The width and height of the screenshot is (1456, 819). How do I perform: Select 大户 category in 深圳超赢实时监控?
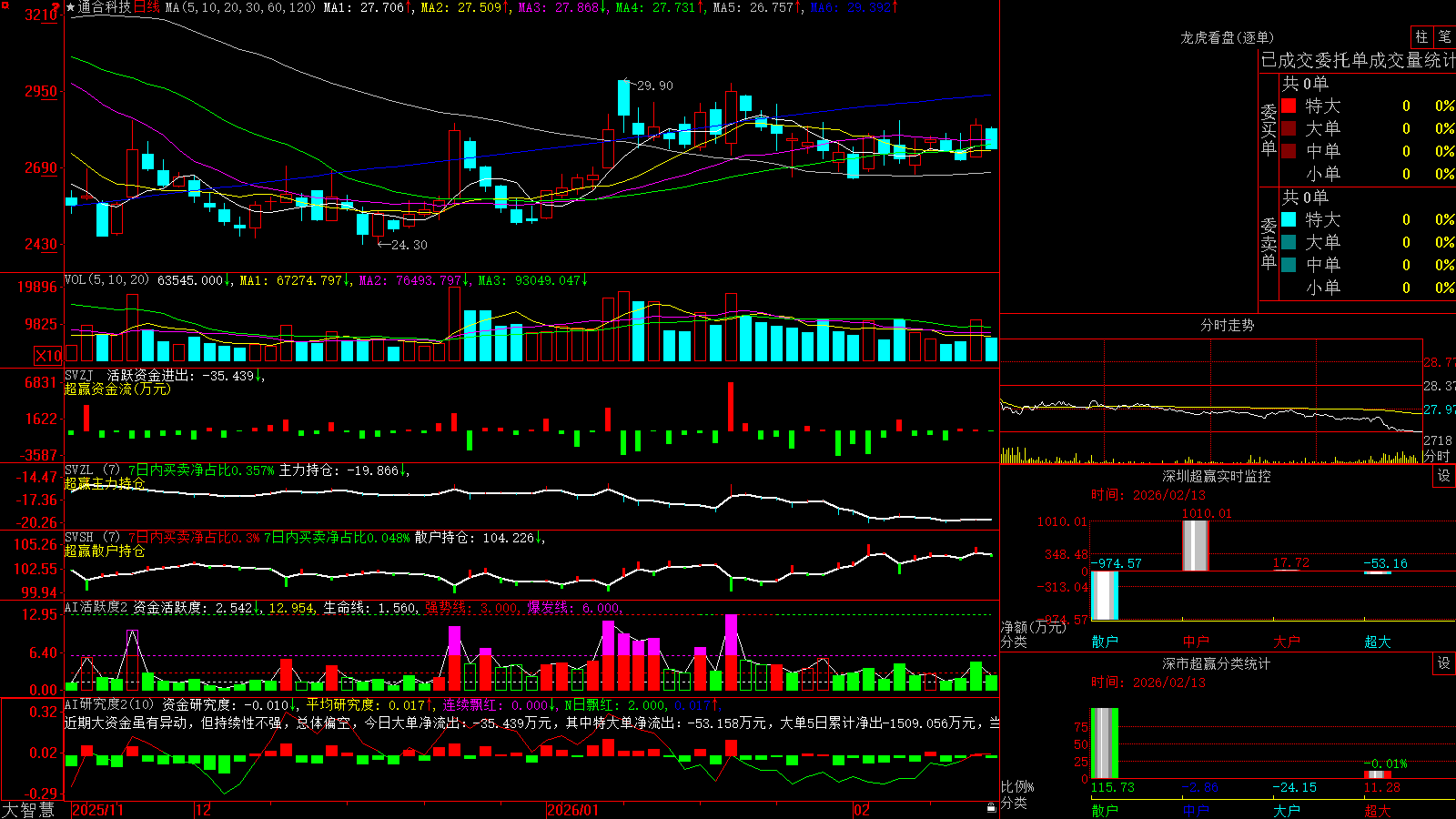[x=1287, y=642]
